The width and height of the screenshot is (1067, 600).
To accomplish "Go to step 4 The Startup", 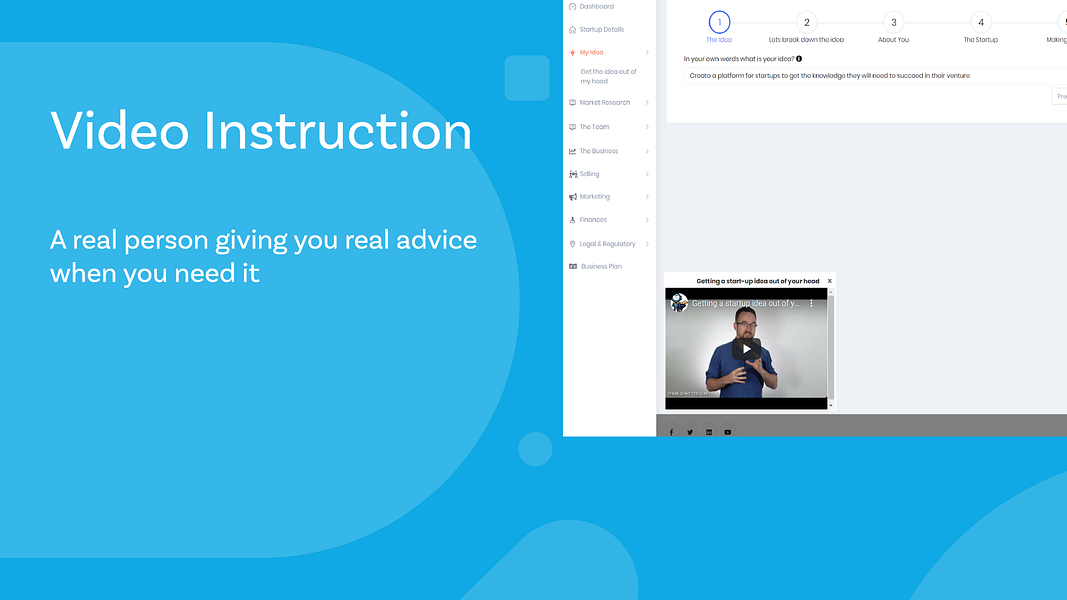I will [x=981, y=22].
